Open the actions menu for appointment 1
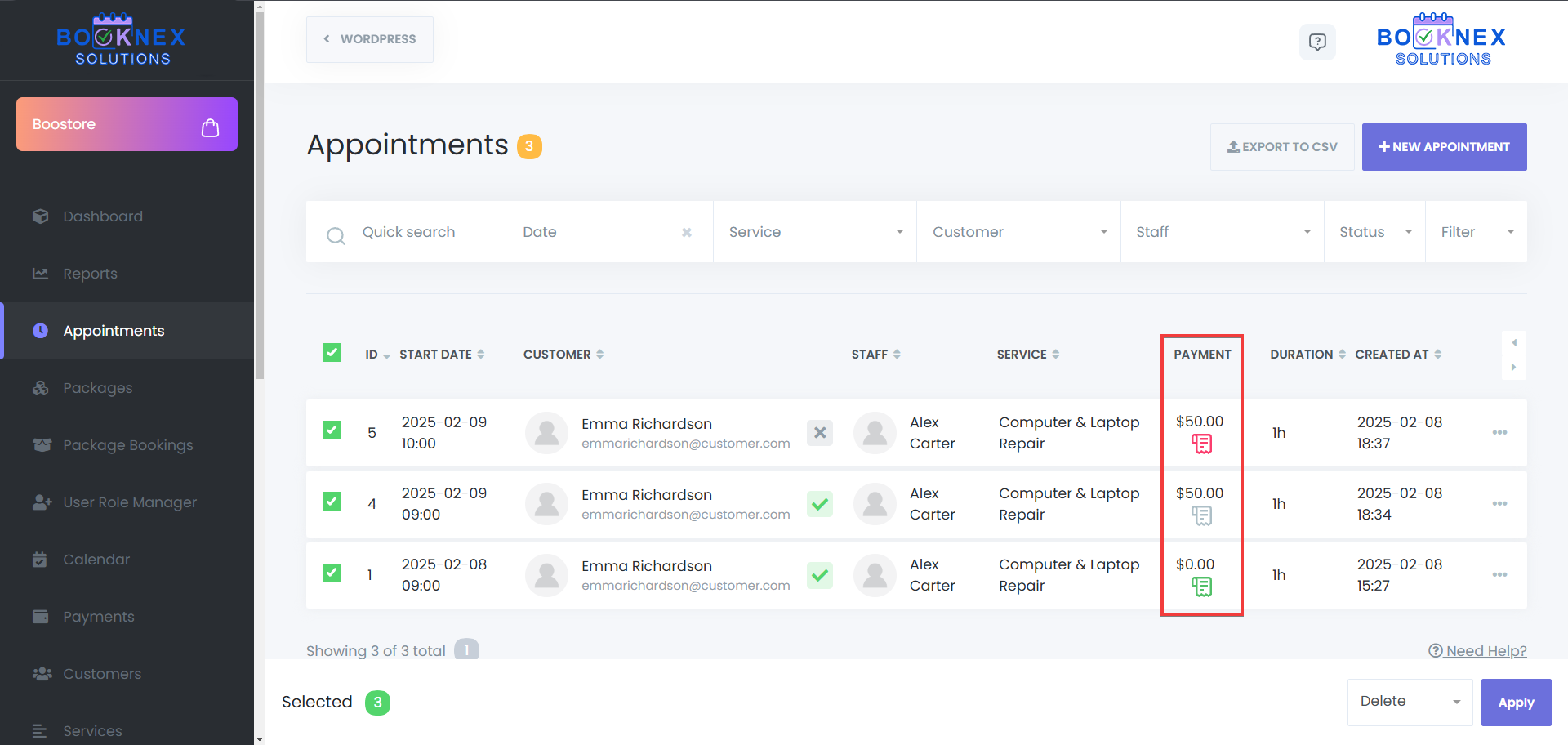1568x745 pixels. click(x=1500, y=574)
